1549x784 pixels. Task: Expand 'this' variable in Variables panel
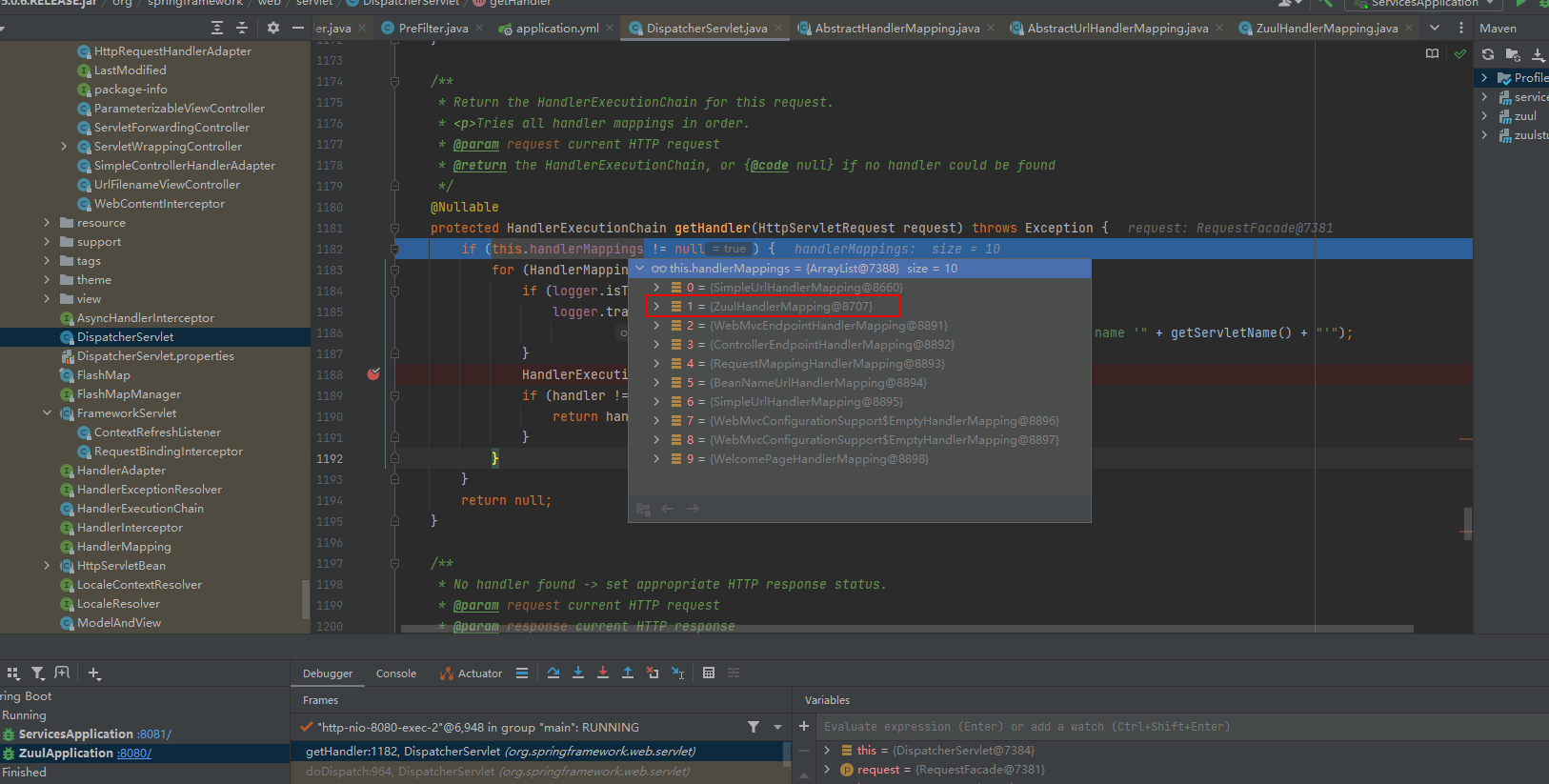[827, 750]
